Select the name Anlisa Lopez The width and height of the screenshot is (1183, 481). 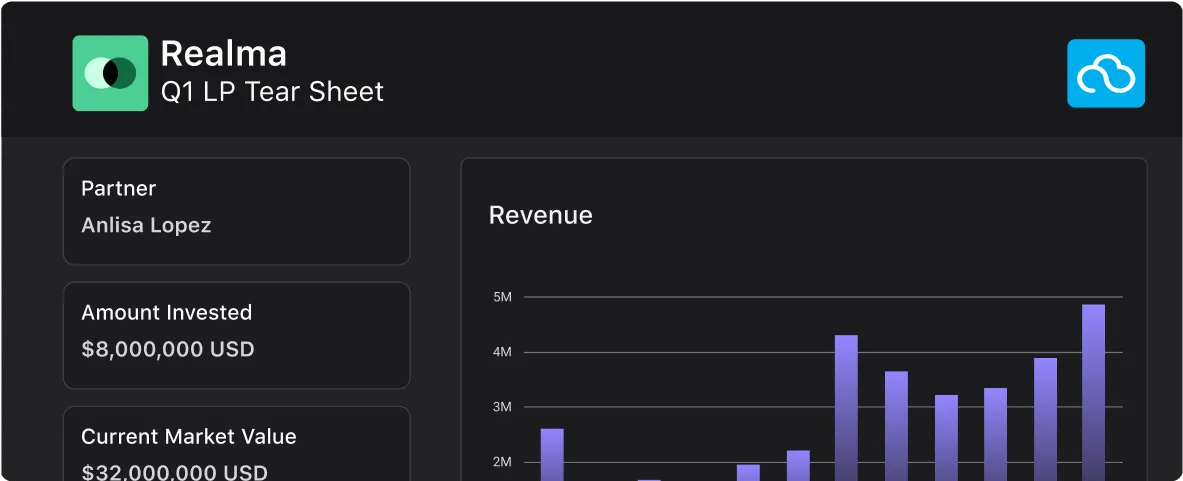[x=146, y=225]
